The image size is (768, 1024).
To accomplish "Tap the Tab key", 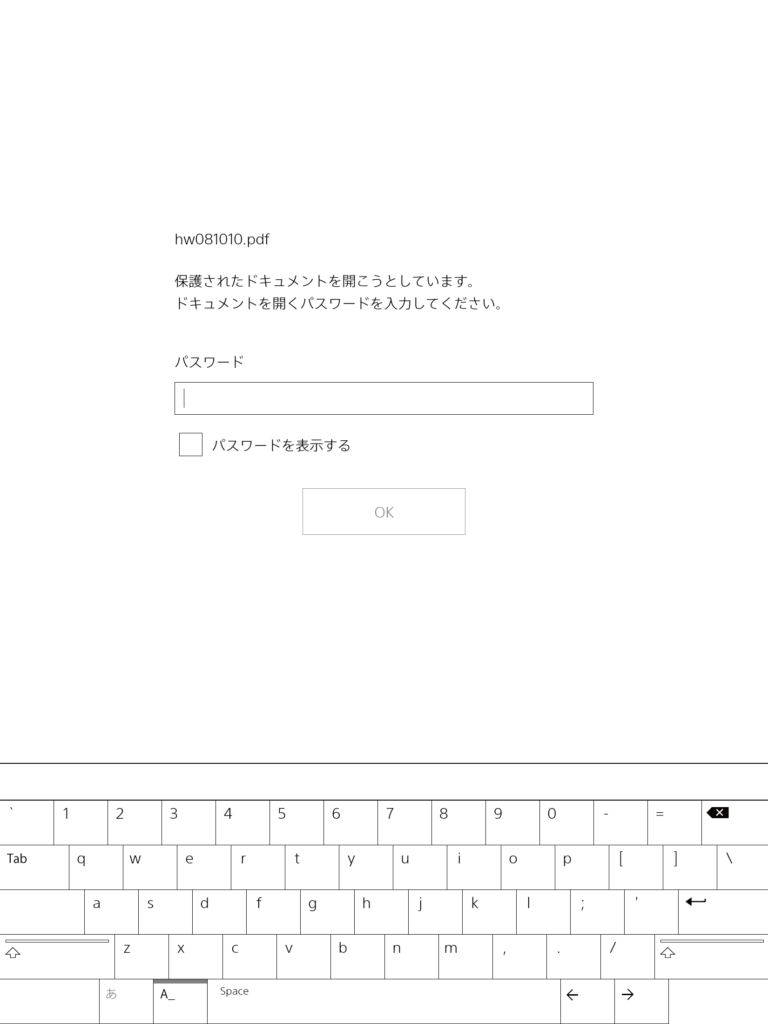I will pos(34,867).
